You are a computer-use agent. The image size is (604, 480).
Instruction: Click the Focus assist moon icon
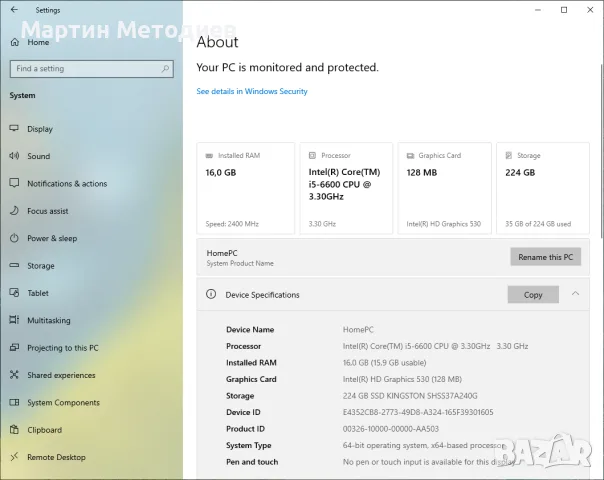(x=14, y=210)
